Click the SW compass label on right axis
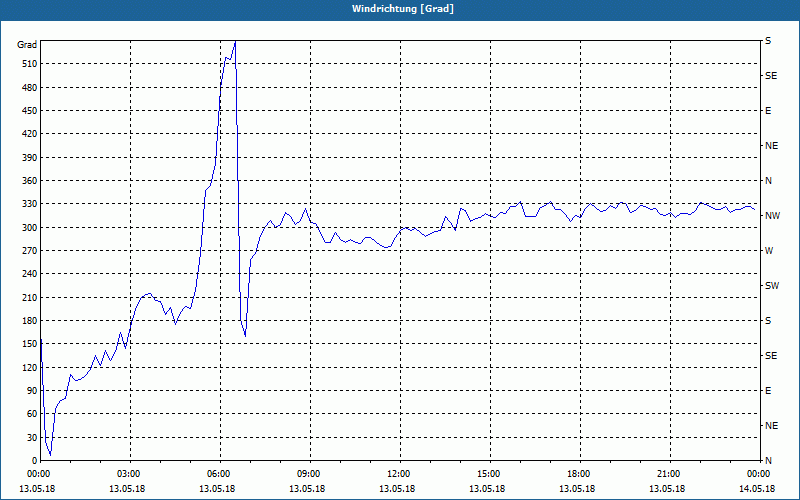 [x=772, y=286]
